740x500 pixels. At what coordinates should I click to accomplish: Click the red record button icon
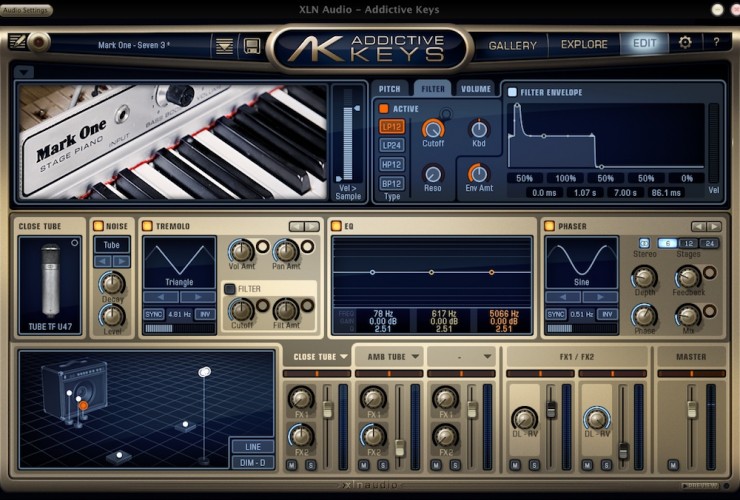(39, 43)
